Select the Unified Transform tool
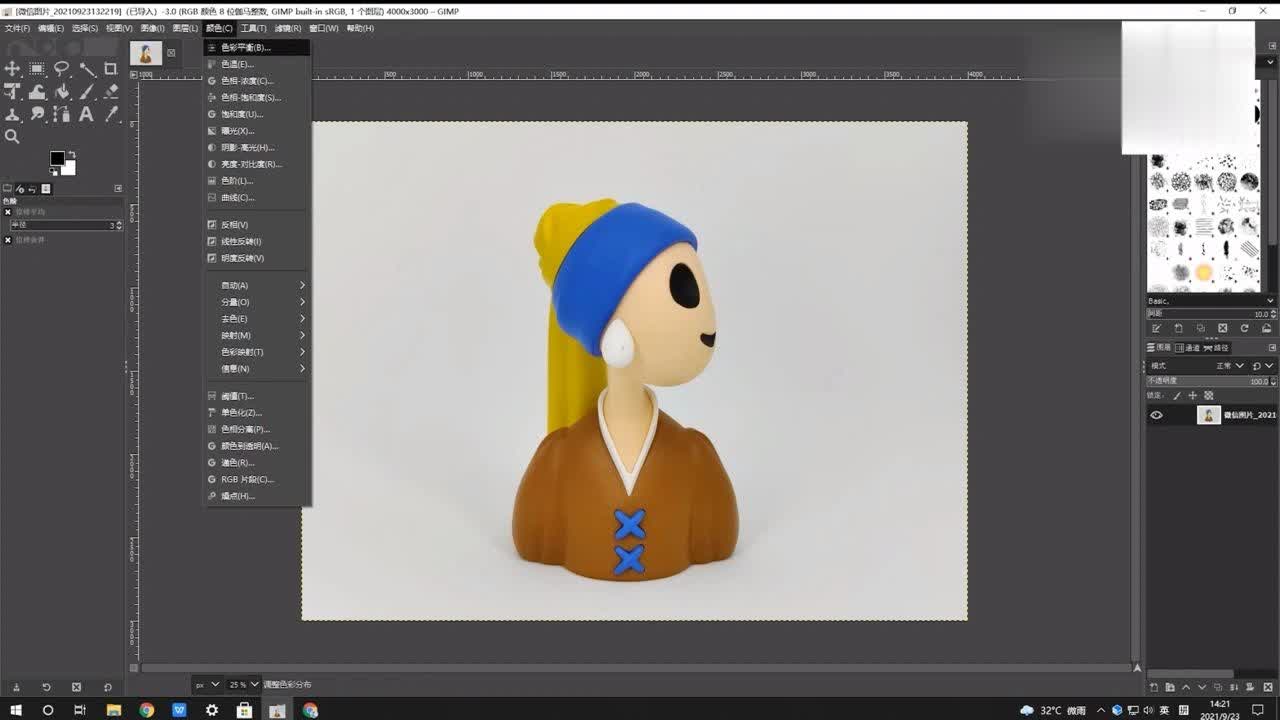This screenshot has width=1280, height=720. click(12, 92)
